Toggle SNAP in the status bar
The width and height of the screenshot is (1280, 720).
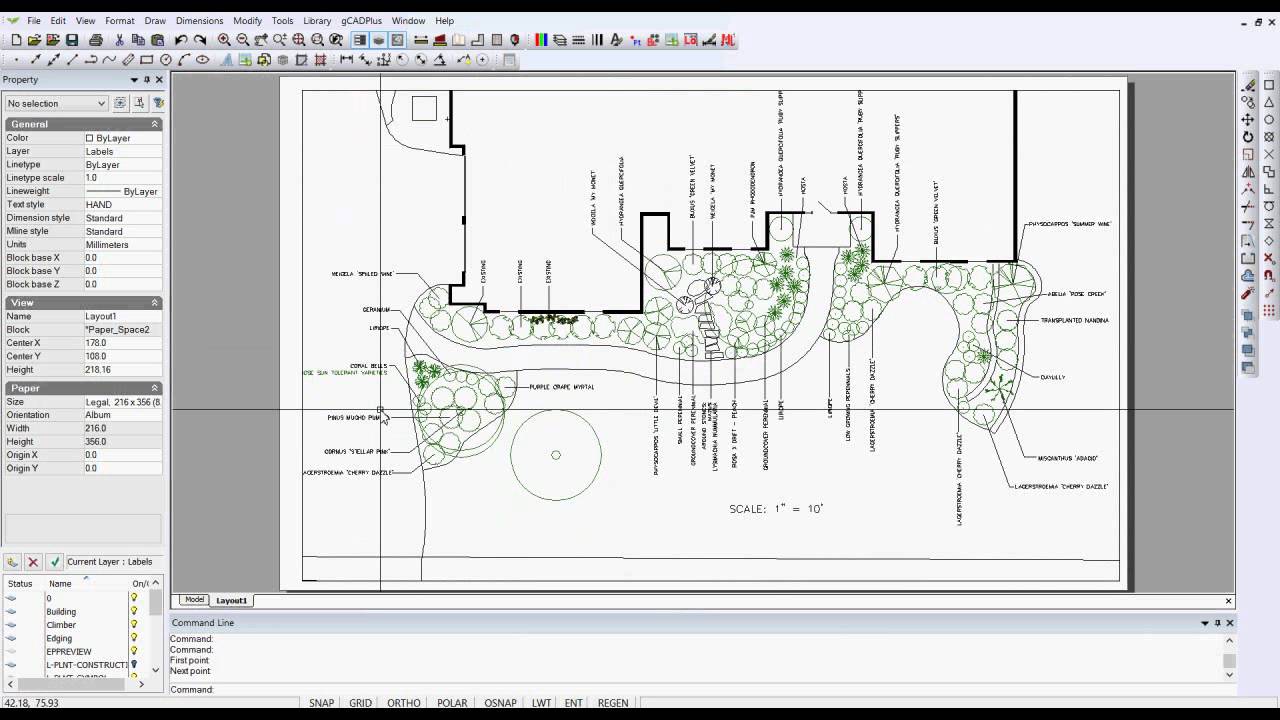321,703
